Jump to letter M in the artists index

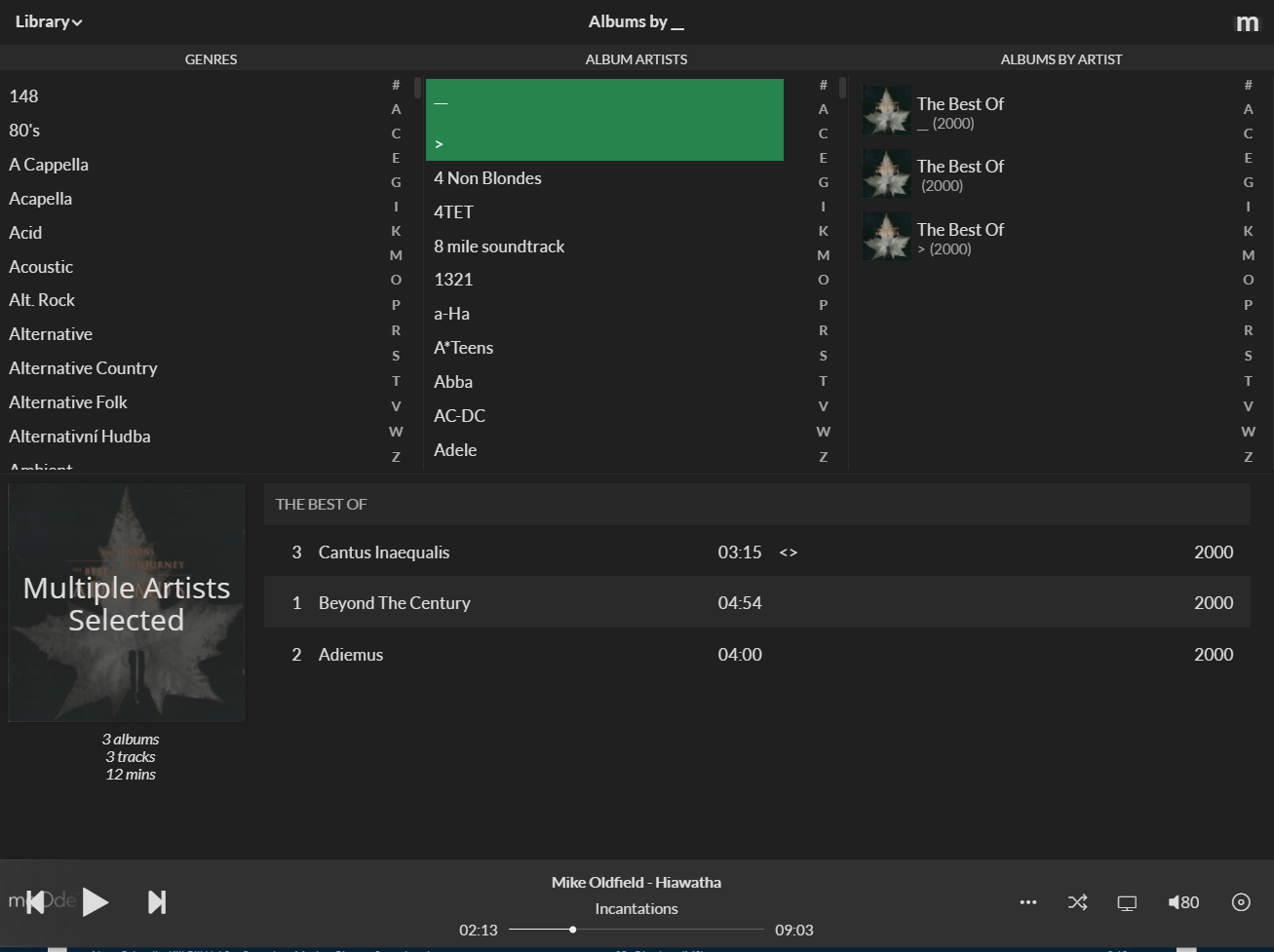(x=824, y=254)
